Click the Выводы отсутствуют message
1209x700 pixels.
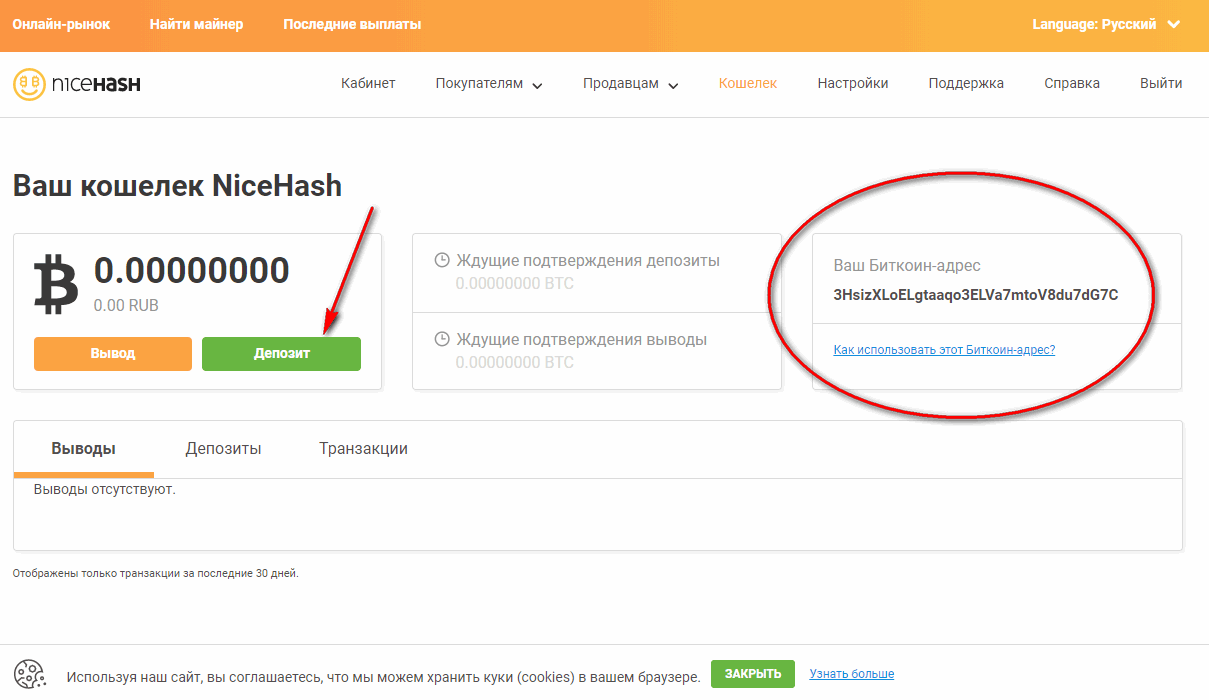[x=105, y=491]
